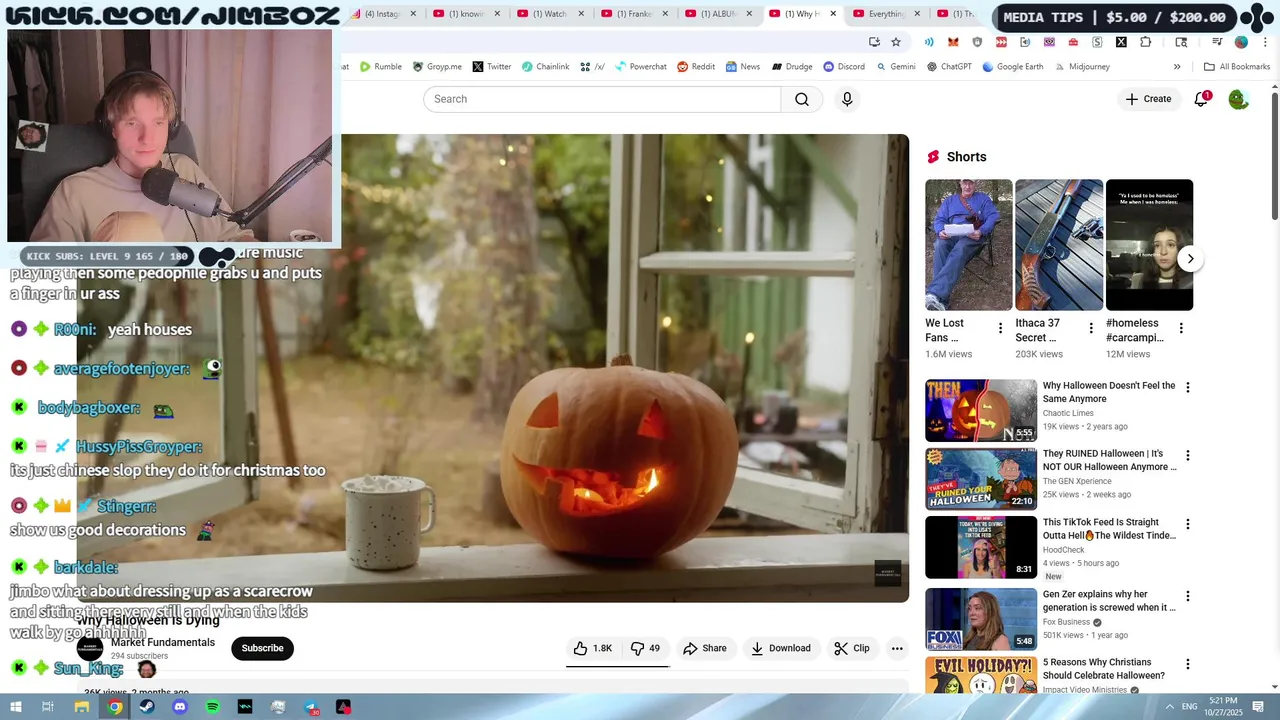The height and width of the screenshot is (720, 1280).
Task: Open more actions ellipsis under video
Action: (897, 648)
